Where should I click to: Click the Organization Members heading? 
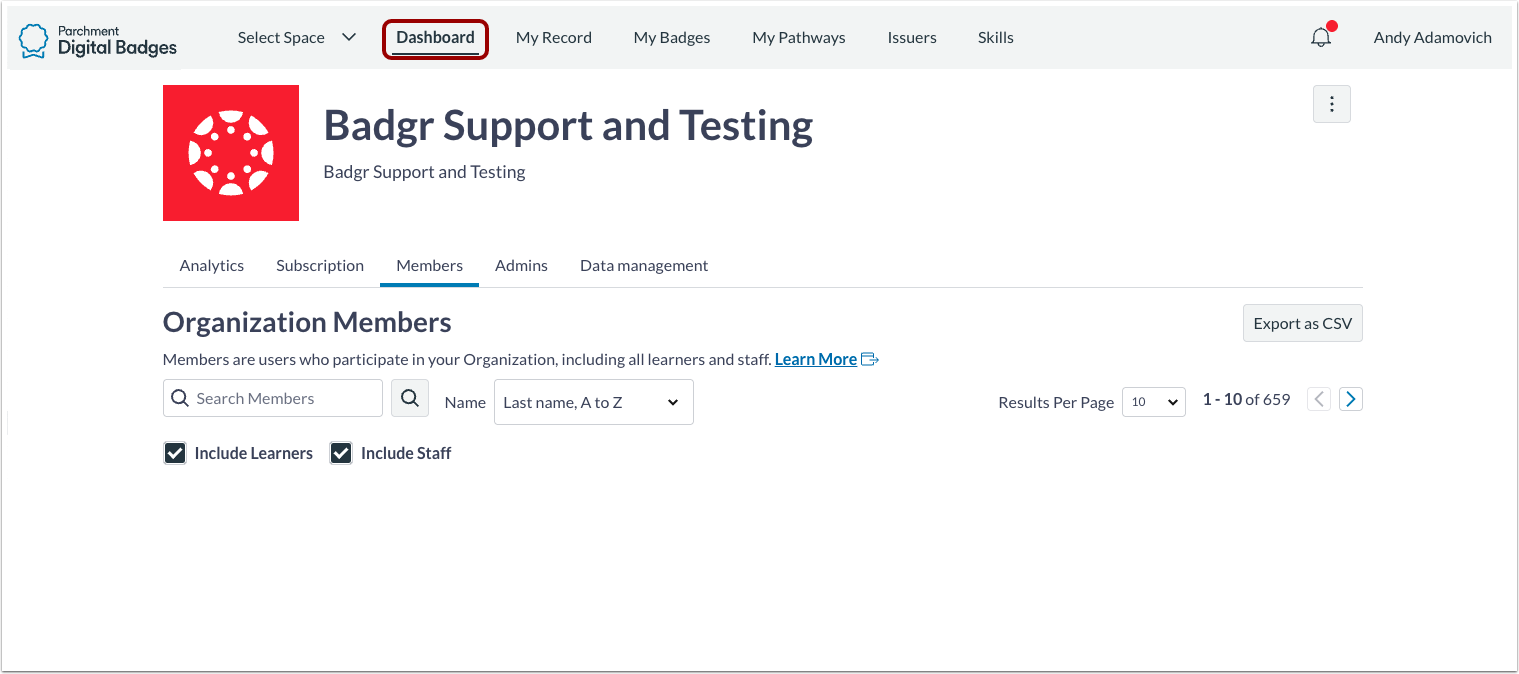(x=307, y=322)
